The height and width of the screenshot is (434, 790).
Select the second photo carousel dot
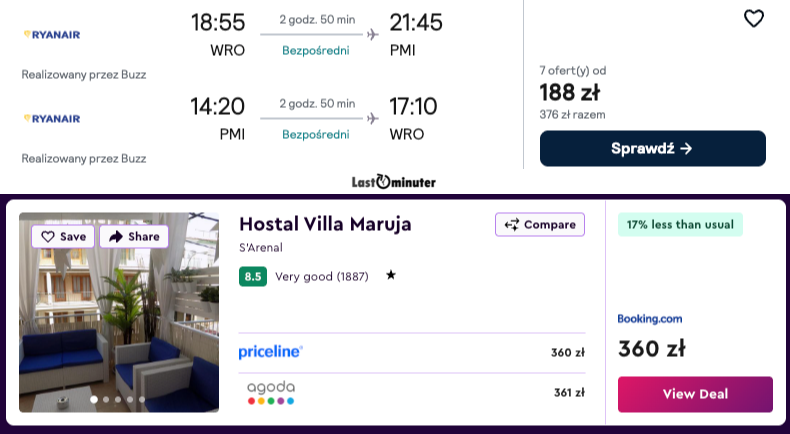pyautogui.click(x=106, y=399)
